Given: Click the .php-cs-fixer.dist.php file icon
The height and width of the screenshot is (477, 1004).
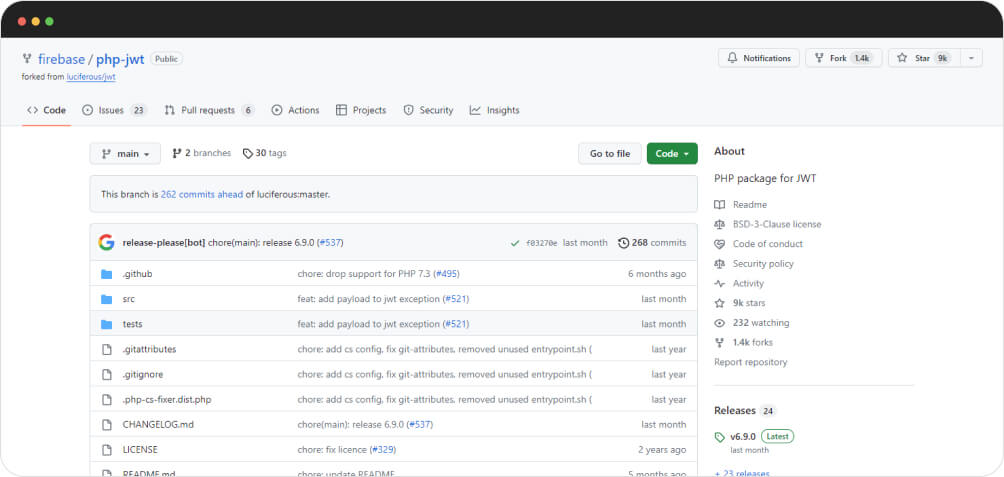Looking at the screenshot, I should (107, 400).
